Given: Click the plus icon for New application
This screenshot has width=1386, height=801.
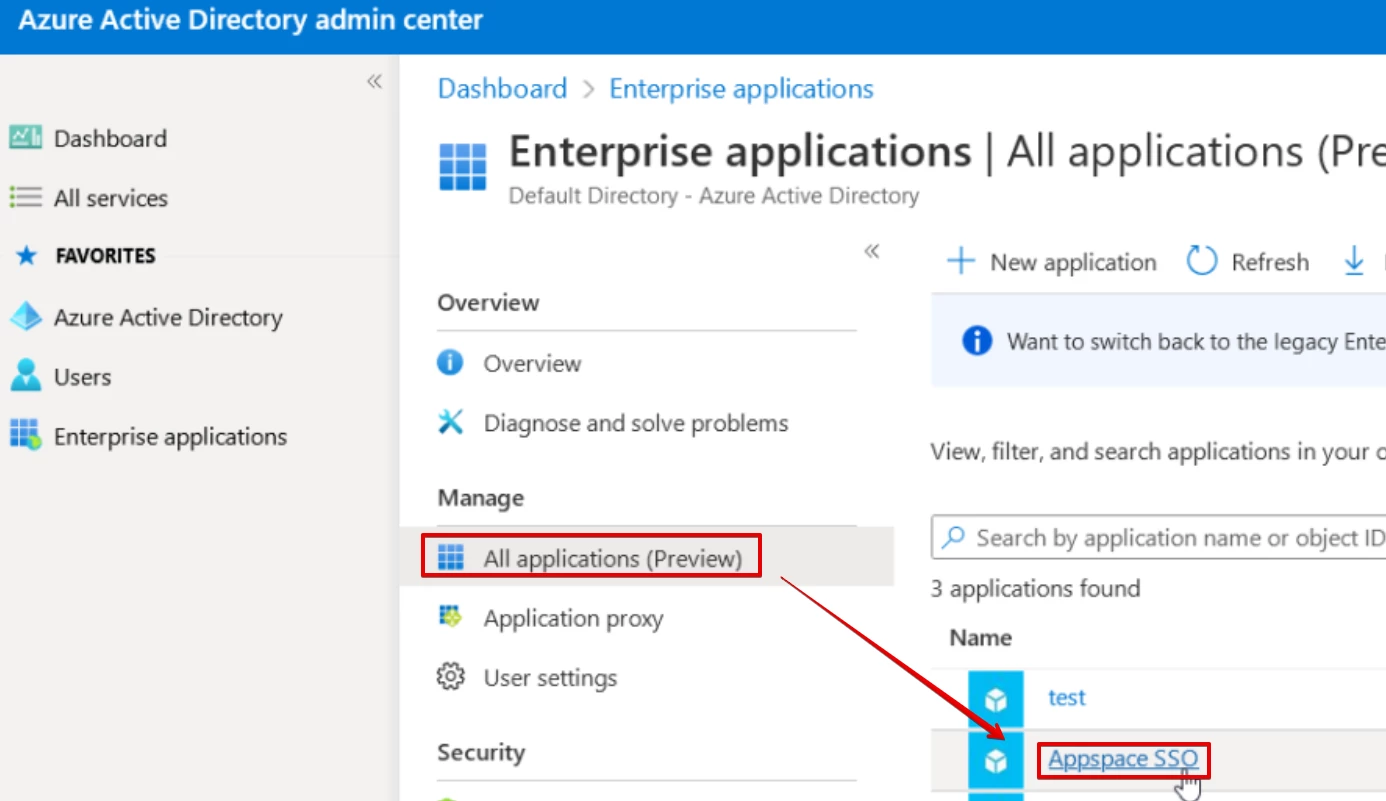Looking at the screenshot, I should (x=960, y=262).
